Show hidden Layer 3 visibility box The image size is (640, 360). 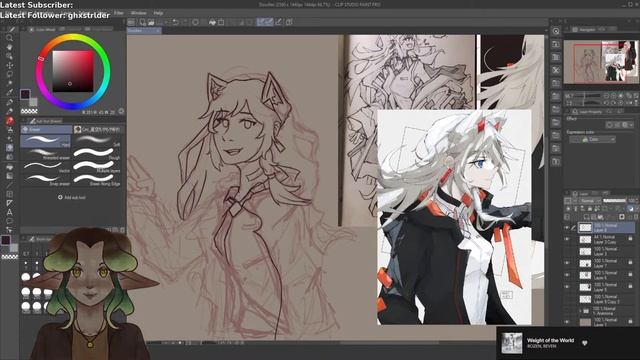point(567,251)
